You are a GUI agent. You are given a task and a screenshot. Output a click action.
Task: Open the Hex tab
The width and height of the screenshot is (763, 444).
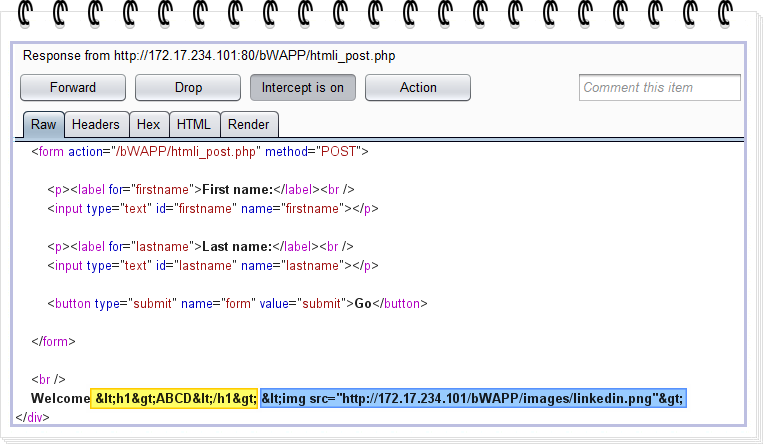(148, 125)
